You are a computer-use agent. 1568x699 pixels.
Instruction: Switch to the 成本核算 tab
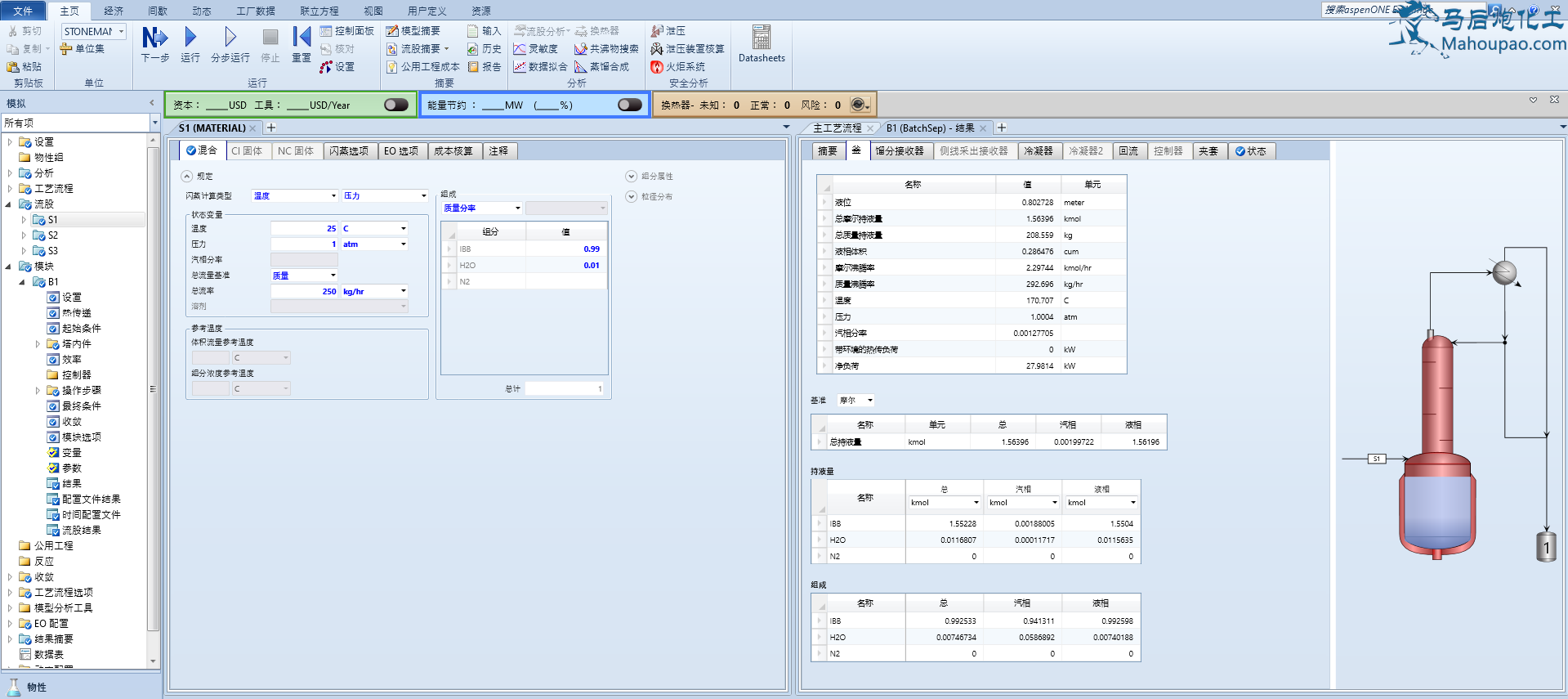pyautogui.click(x=453, y=150)
